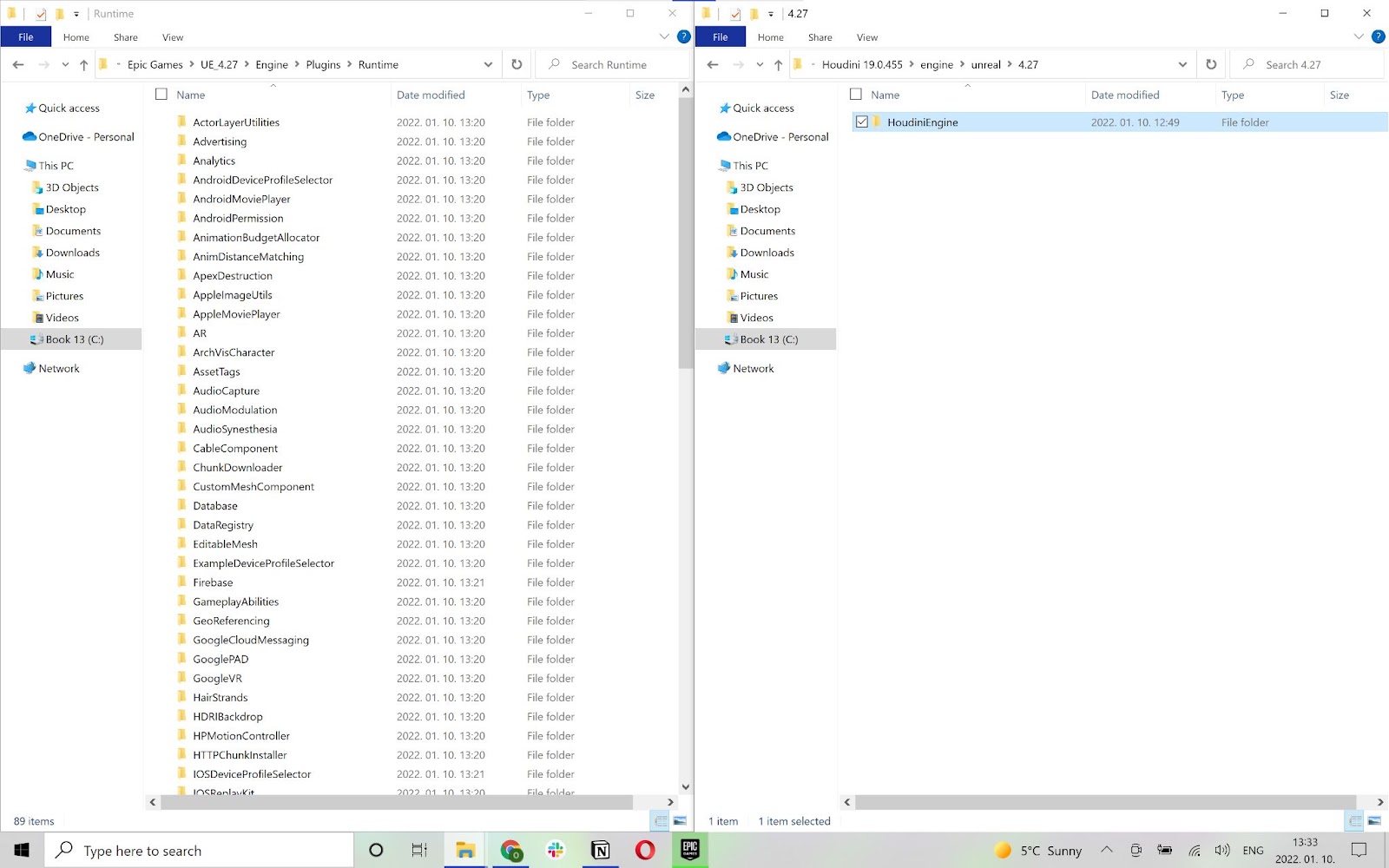Open Help in the 4.27 window
This screenshot has height=868, width=1389.
pos(1379,37)
